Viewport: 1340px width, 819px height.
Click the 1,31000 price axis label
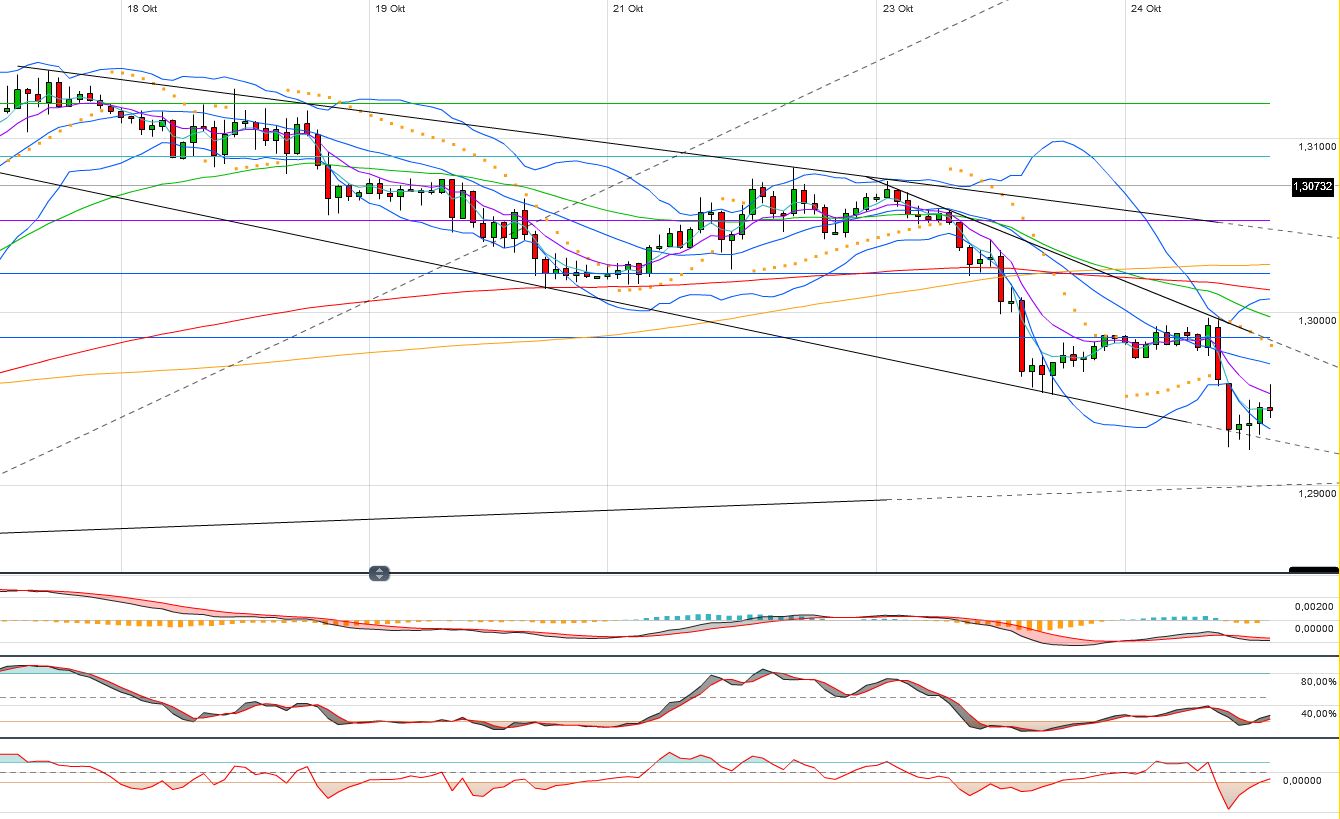click(1316, 147)
